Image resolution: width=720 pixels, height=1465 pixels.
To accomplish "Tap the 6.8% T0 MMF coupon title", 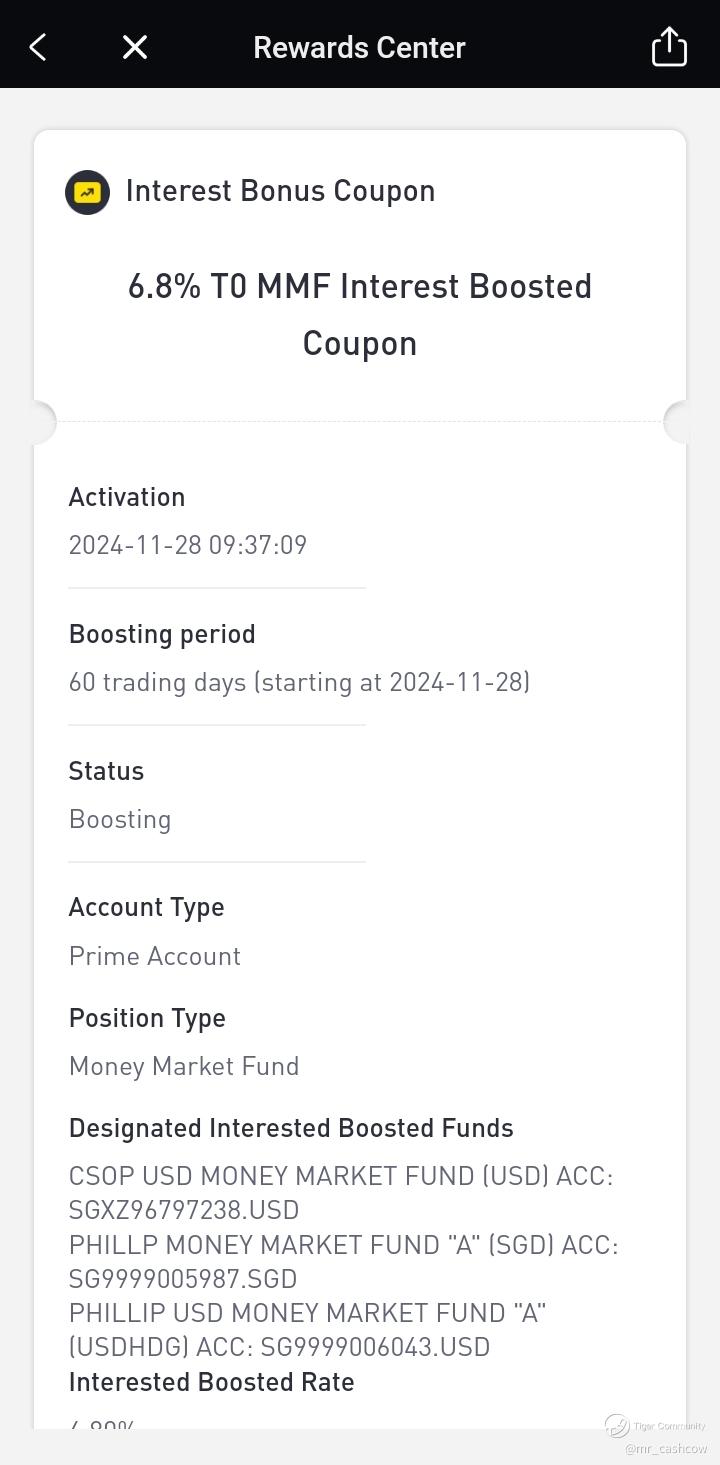I will [360, 314].
